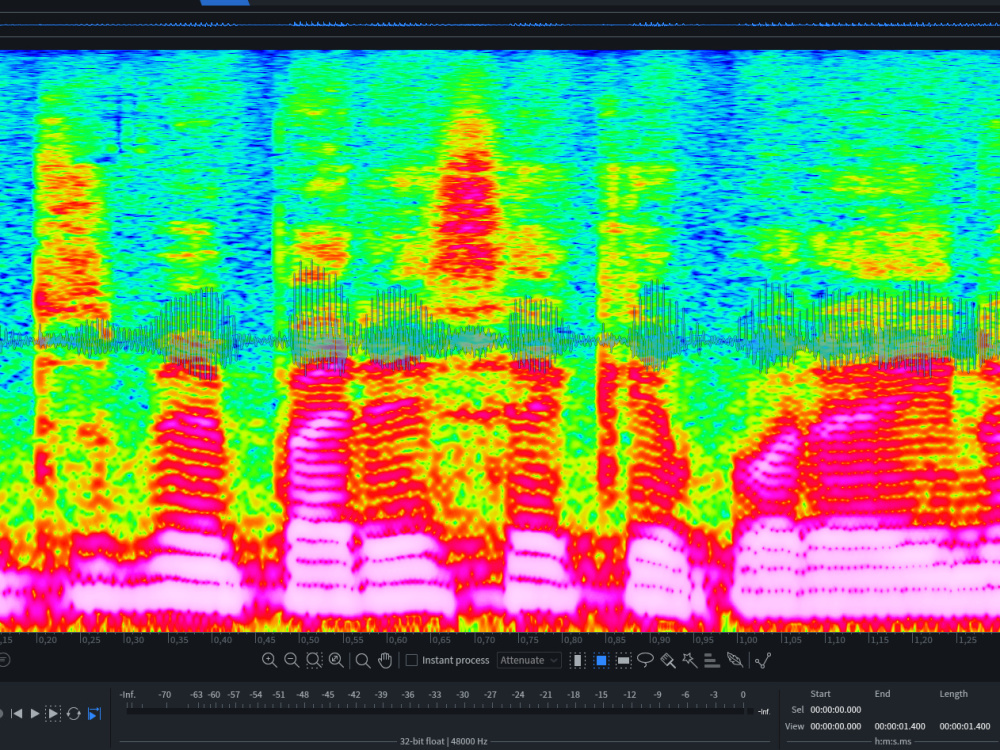Play only the selected region
This screenshot has width=1000, height=750.
pyautogui.click(x=54, y=714)
